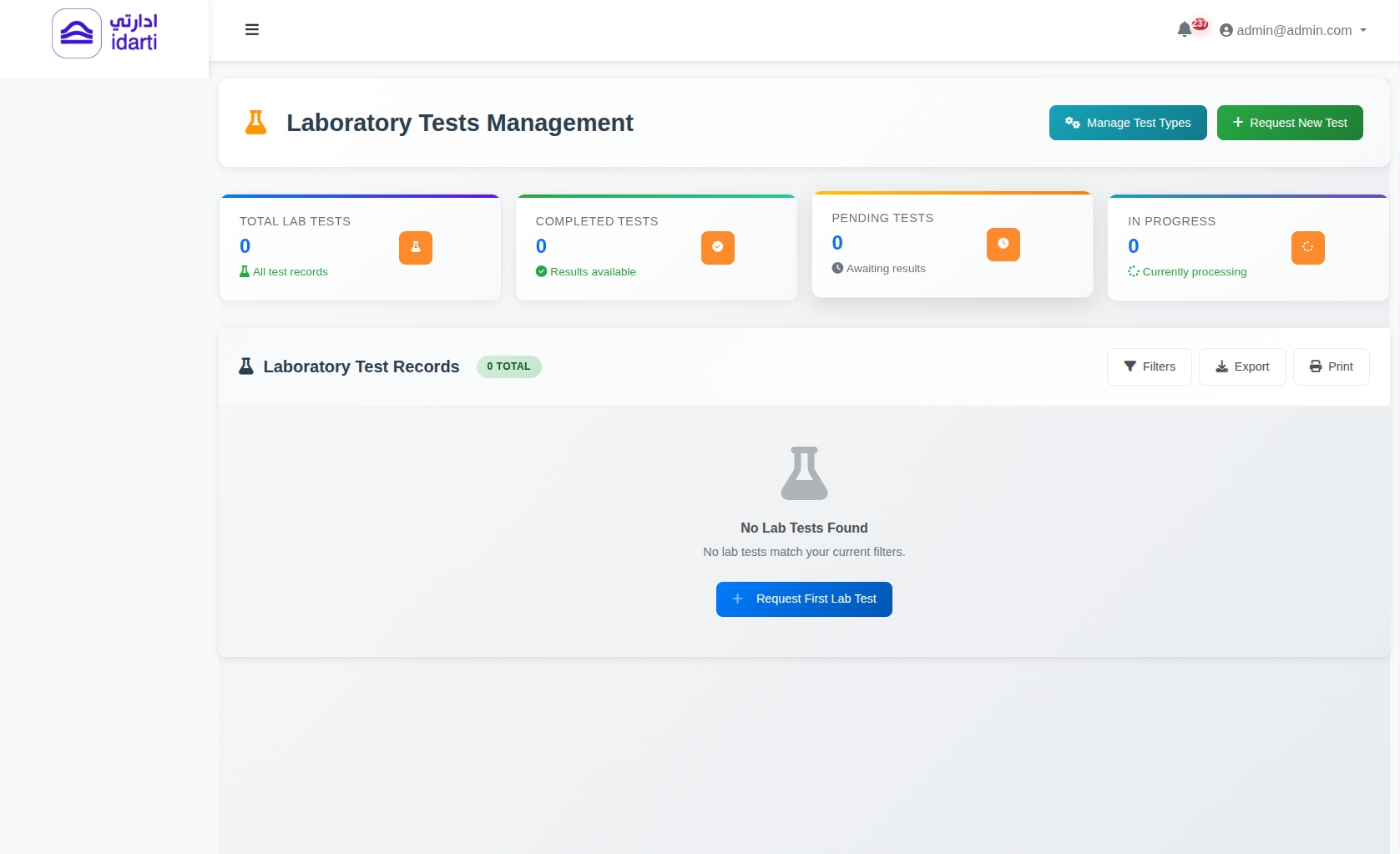Open Manage Test Types
The width and height of the screenshot is (1400, 854).
[x=1127, y=123]
